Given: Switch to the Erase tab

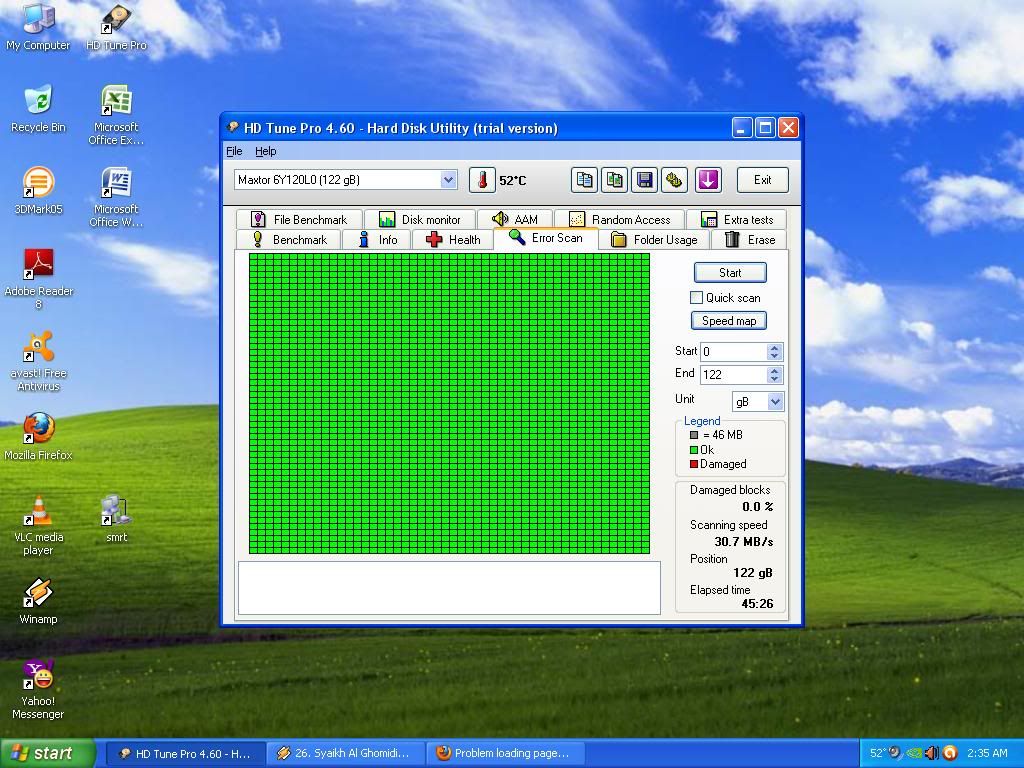Looking at the screenshot, I should 749,240.
